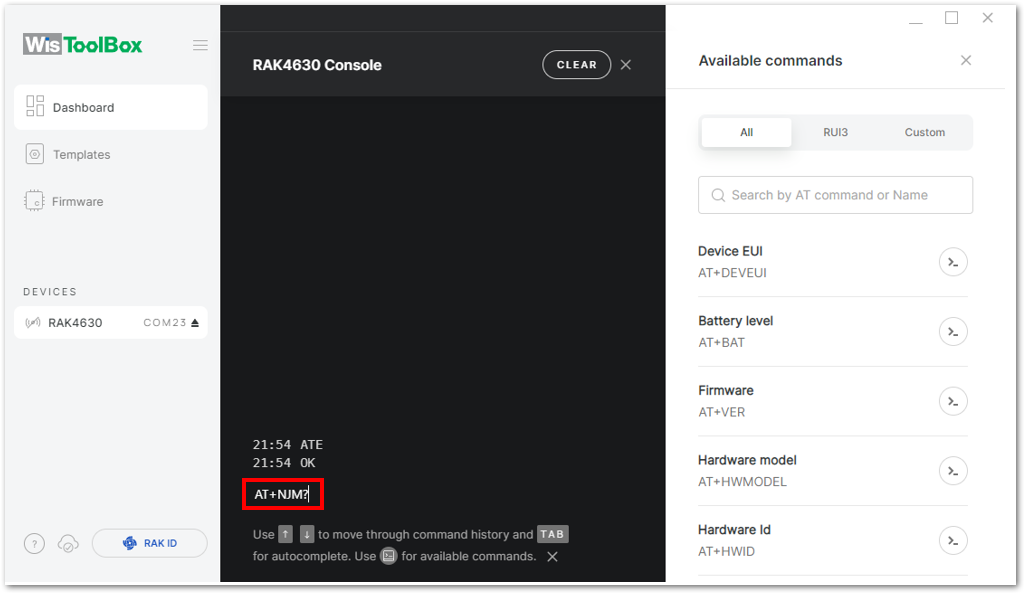Click the console command input field

[283, 494]
